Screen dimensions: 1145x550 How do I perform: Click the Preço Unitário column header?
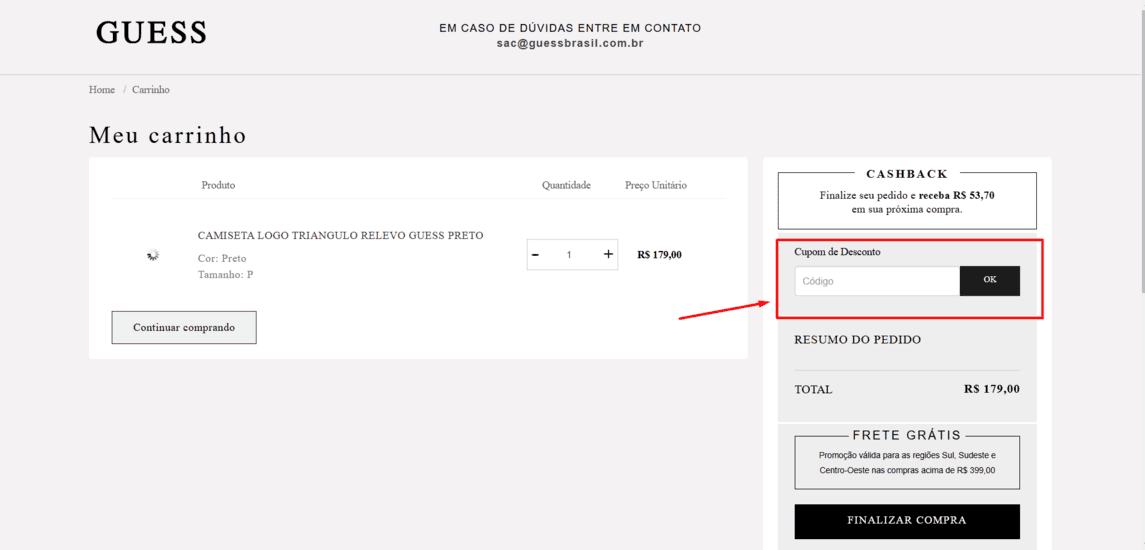tap(656, 186)
